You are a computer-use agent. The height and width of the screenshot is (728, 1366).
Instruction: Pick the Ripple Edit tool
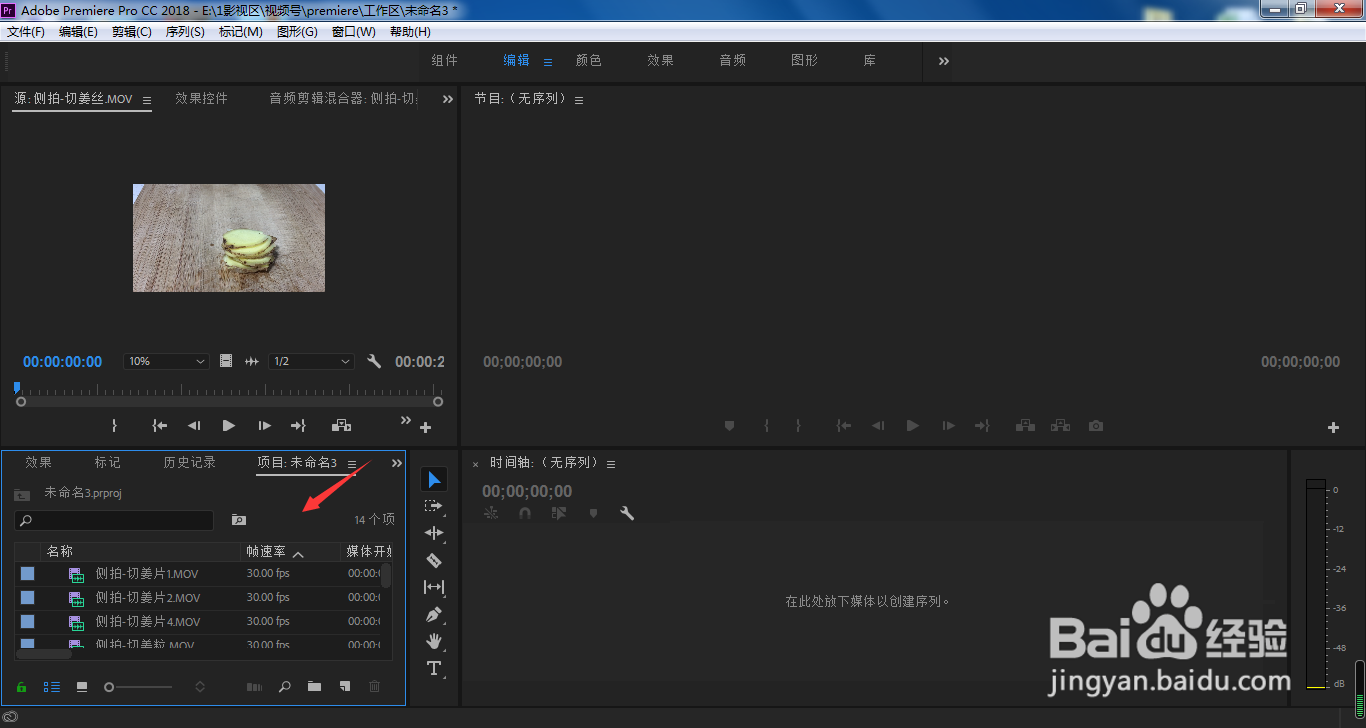tap(434, 533)
